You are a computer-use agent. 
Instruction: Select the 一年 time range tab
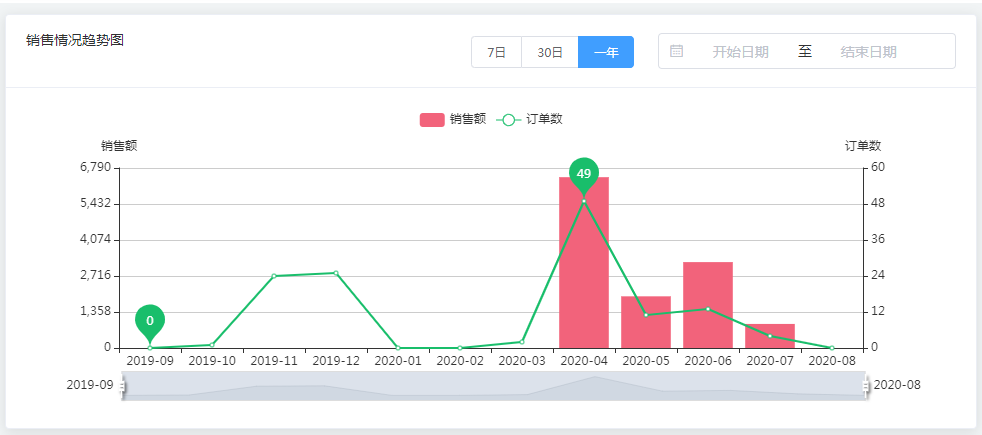[606, 52]
